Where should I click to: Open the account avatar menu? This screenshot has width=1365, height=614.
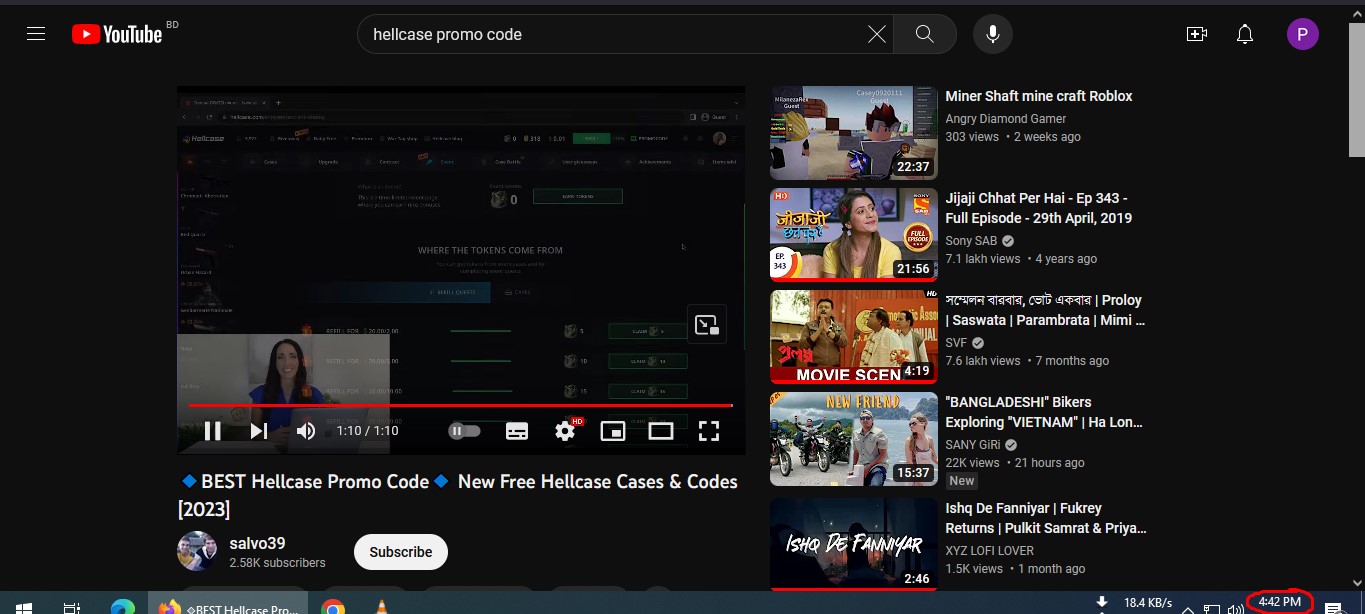coord(1302,35)
